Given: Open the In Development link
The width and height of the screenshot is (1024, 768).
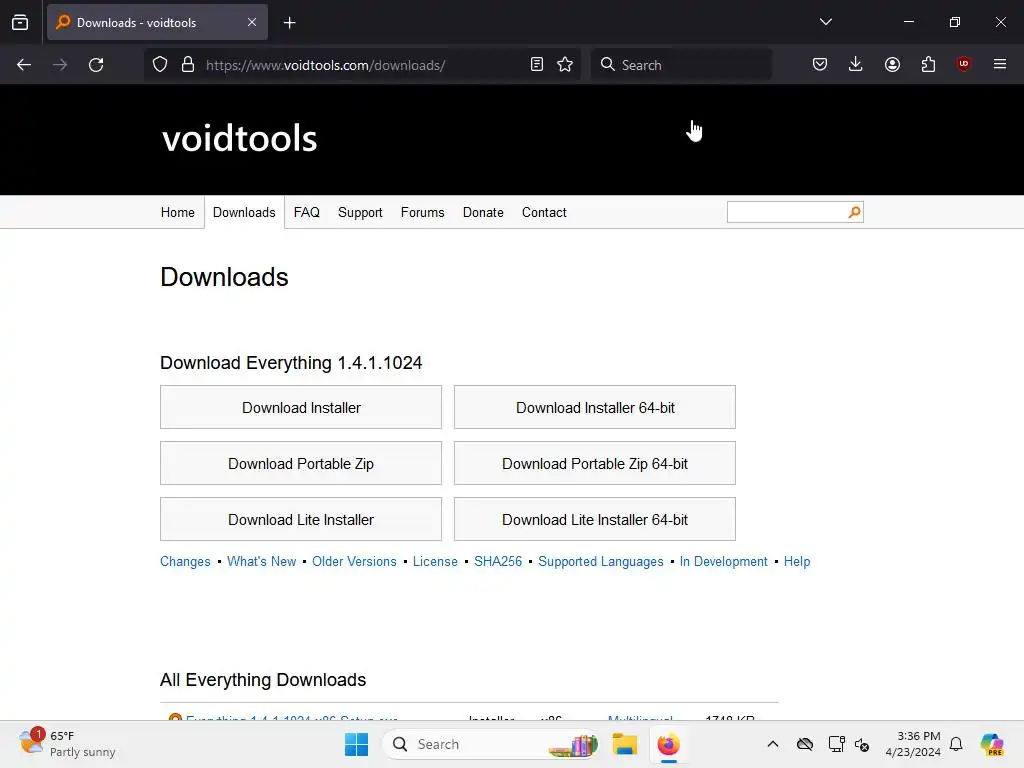Looking at the screenshot, I should [724, 562].
